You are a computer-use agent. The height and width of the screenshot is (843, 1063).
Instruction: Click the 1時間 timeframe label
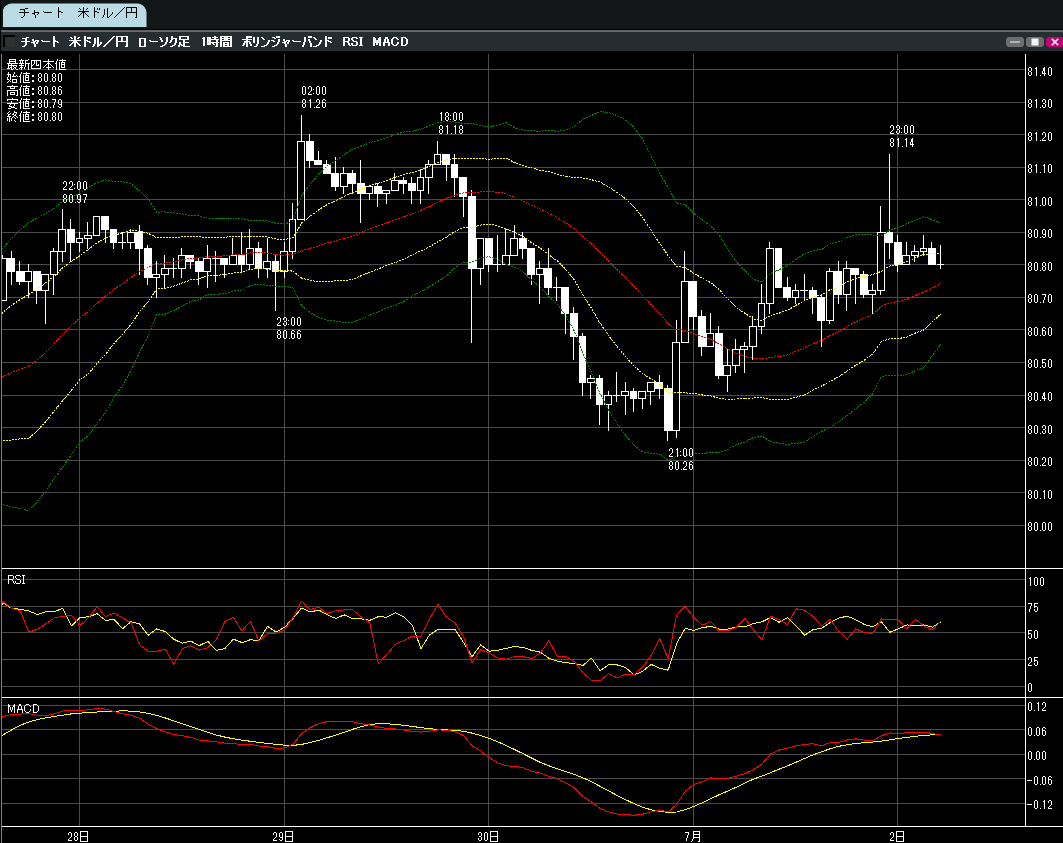(216, 42)
